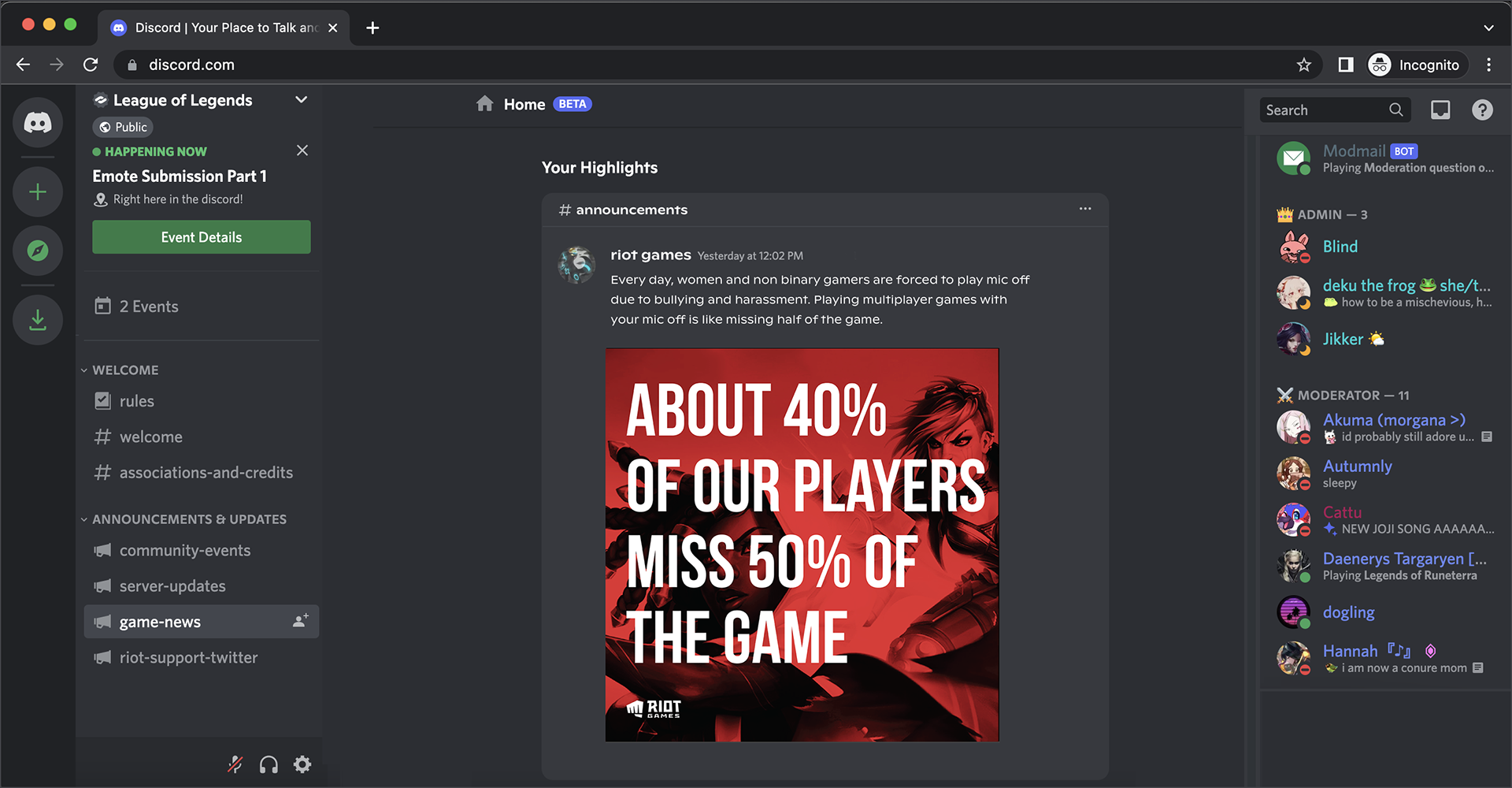Click the Home house icon

485,104
